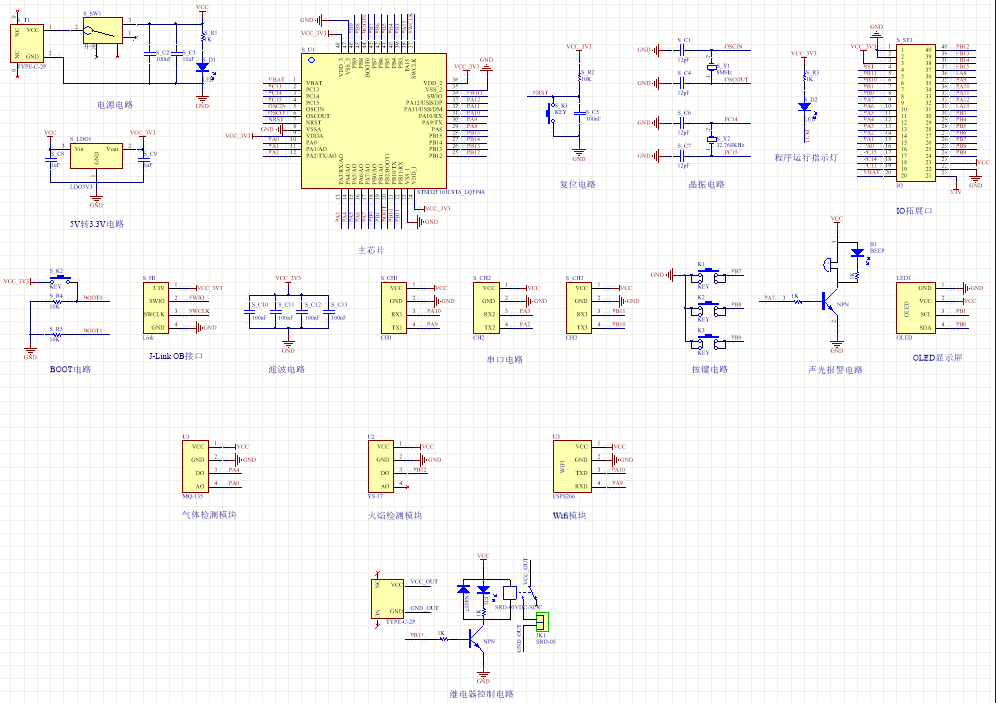Viewport: 996px width, 703px height.
Task: Select the S_R5 10K BOOT1 resistor
Action: 57,335
